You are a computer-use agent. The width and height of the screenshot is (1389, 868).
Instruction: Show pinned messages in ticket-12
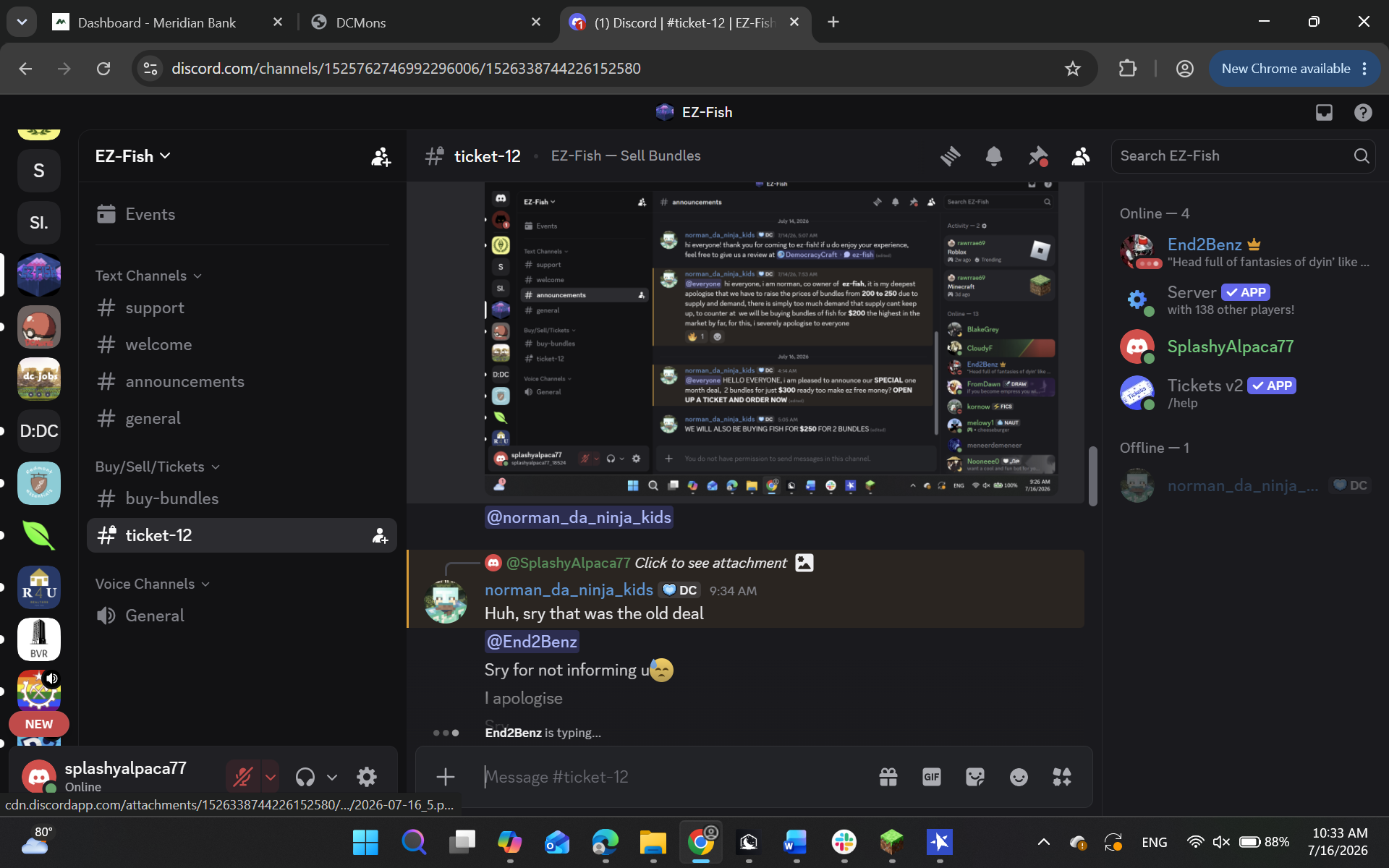point(1037,156)
